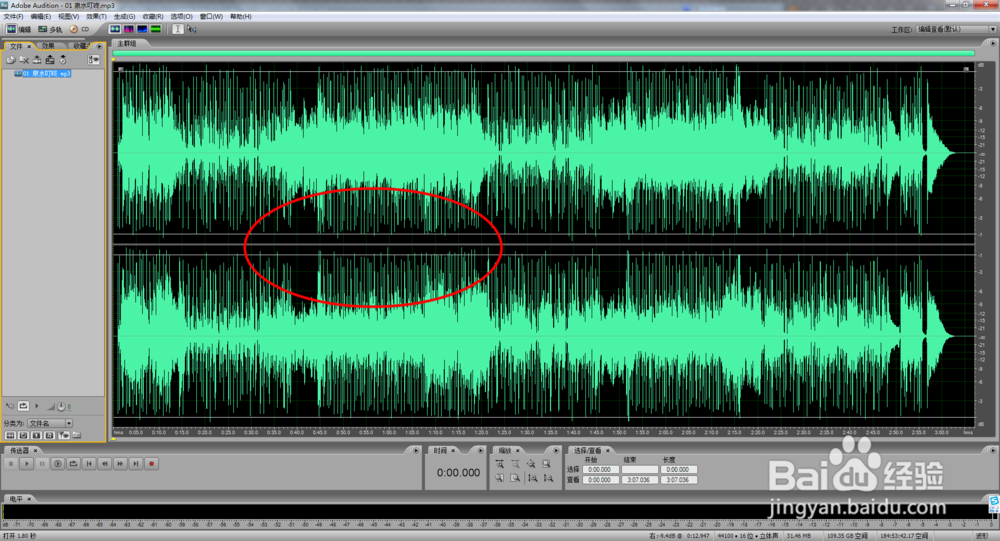Open the 选项(O) menu
The width and height of the screenshot is (1000, 541).
(x=181, y=17)
